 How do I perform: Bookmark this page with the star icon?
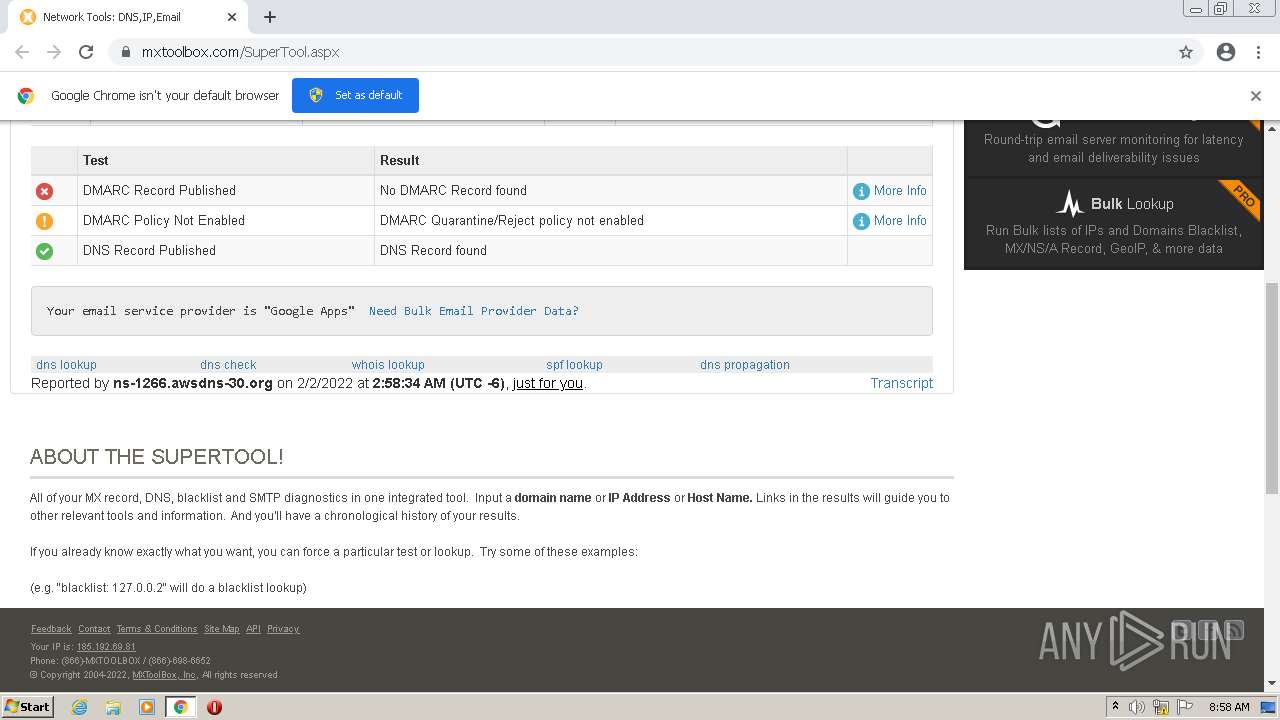(1186, 52)
